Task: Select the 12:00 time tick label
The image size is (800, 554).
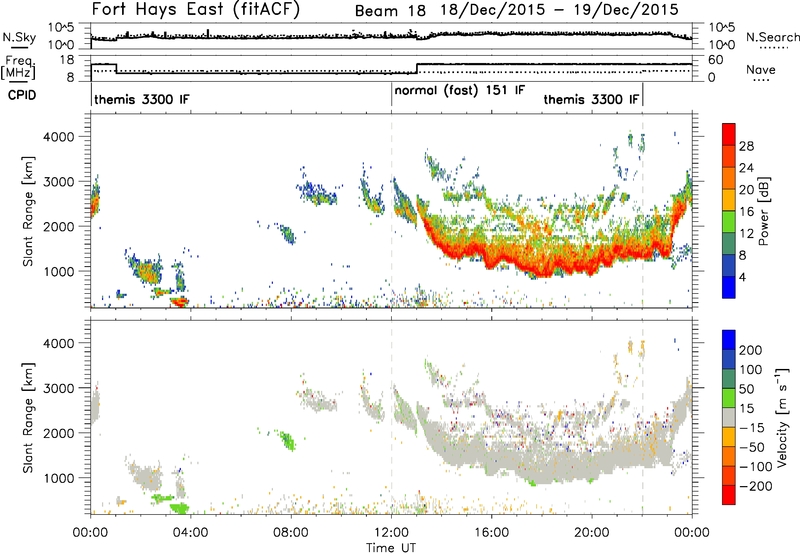Action: coord(391,533)
